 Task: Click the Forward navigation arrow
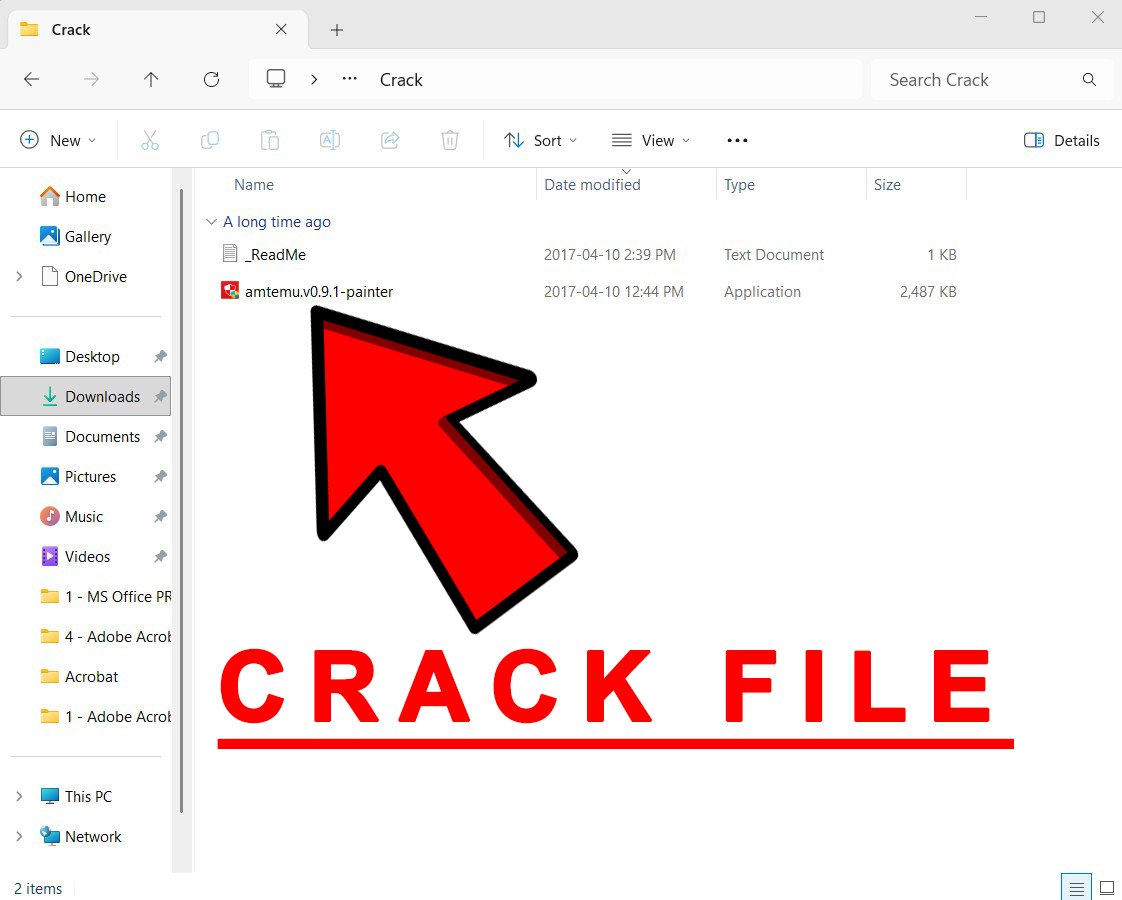click(92, 79)
